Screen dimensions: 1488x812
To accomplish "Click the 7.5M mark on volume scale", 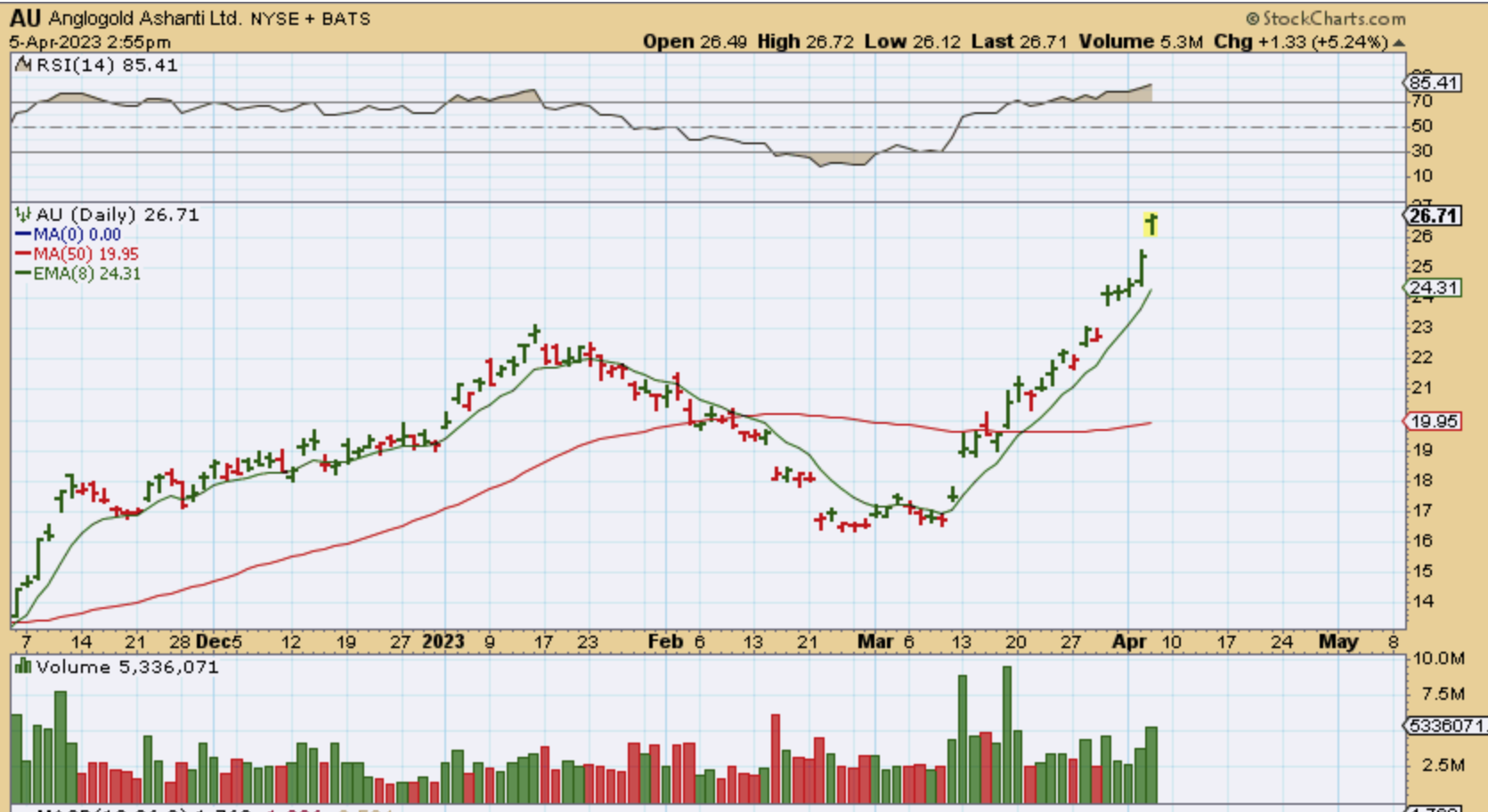I will (1443, 694).
